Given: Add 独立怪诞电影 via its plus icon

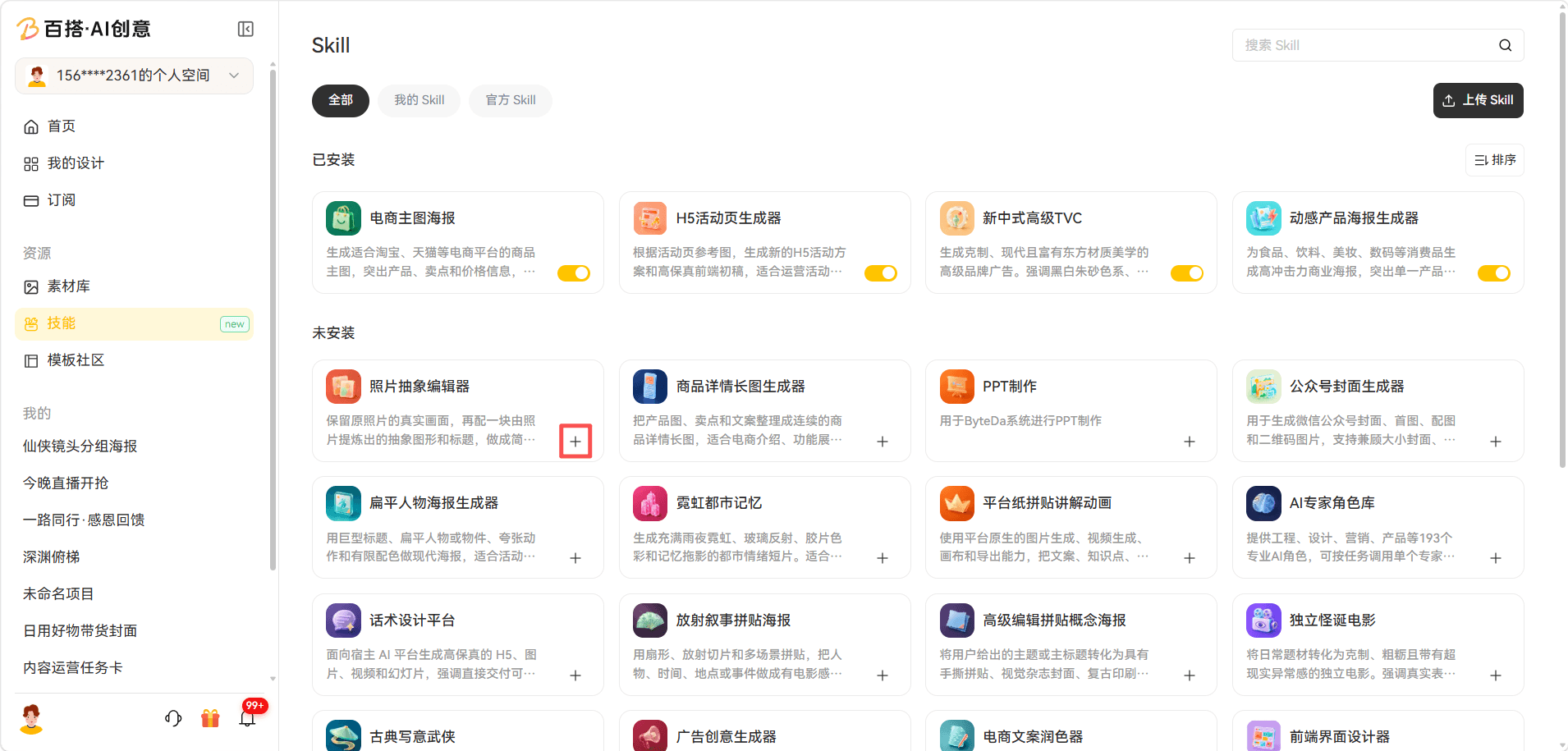Looking at the screenshot, I should 1496,675.
